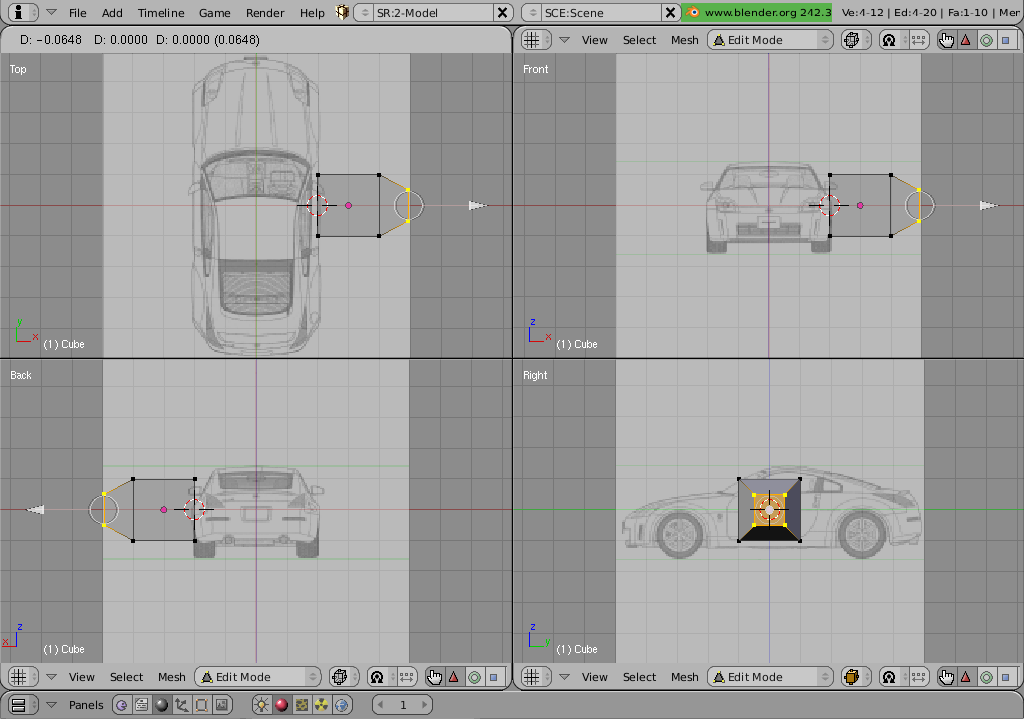Open solid draw type selector below Right view
Image resolution: width=1024 pixels, height=719 pixels.
[x=856, y=677]
